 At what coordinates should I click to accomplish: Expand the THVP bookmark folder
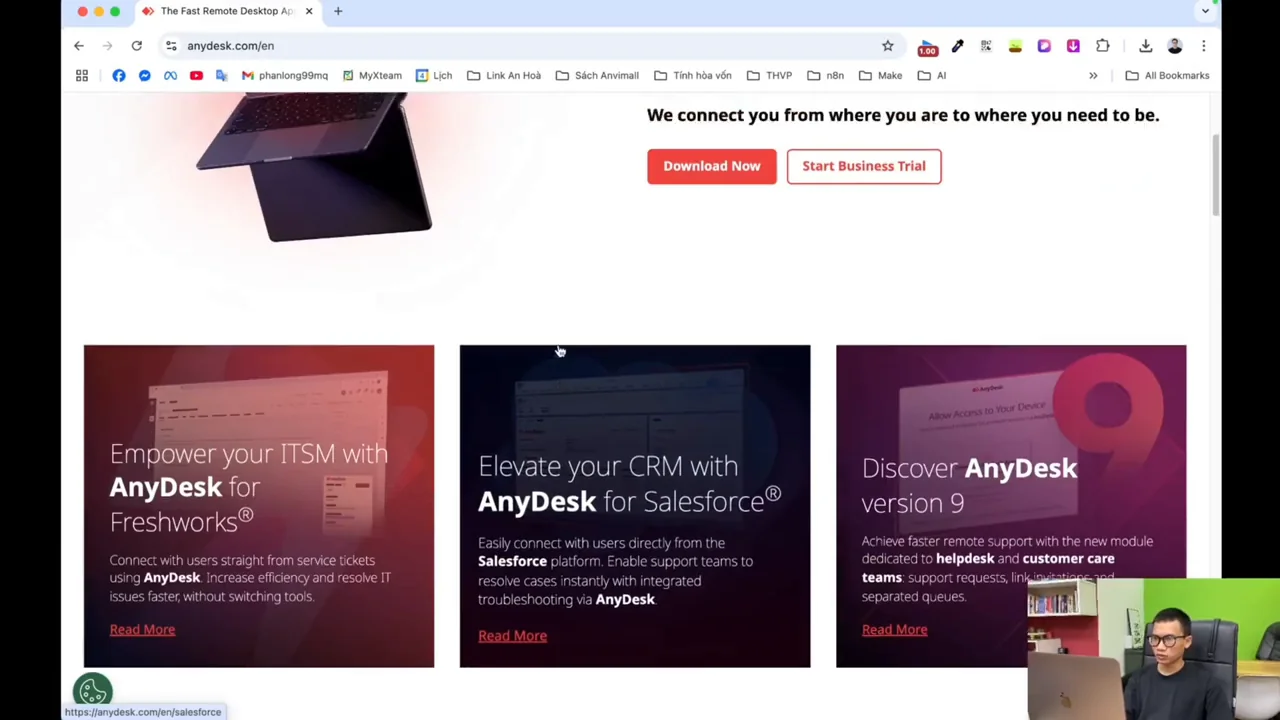pos(769,75)
